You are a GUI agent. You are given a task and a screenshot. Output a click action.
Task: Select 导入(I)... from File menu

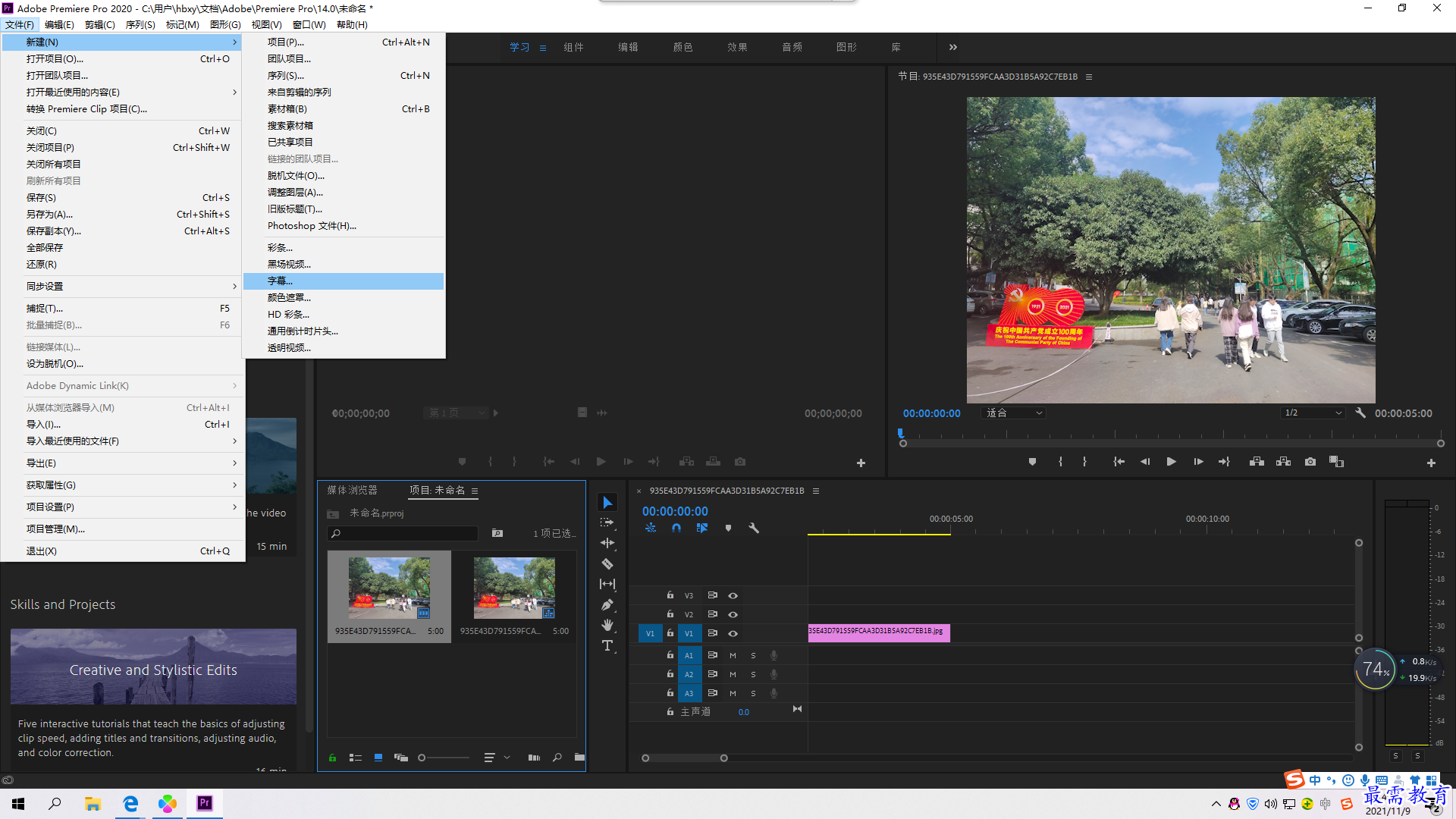pyautogui.click(x=123, y=425)
